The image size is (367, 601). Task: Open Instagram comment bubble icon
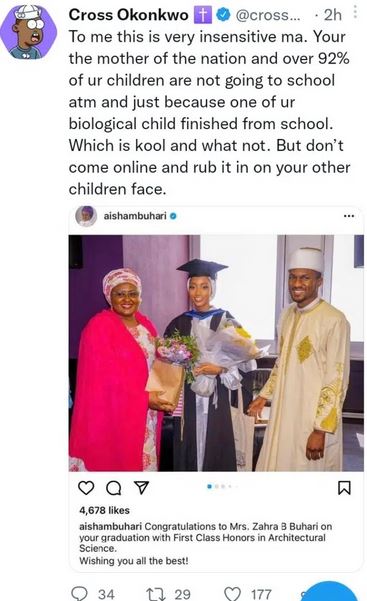(x=114, y=488)
